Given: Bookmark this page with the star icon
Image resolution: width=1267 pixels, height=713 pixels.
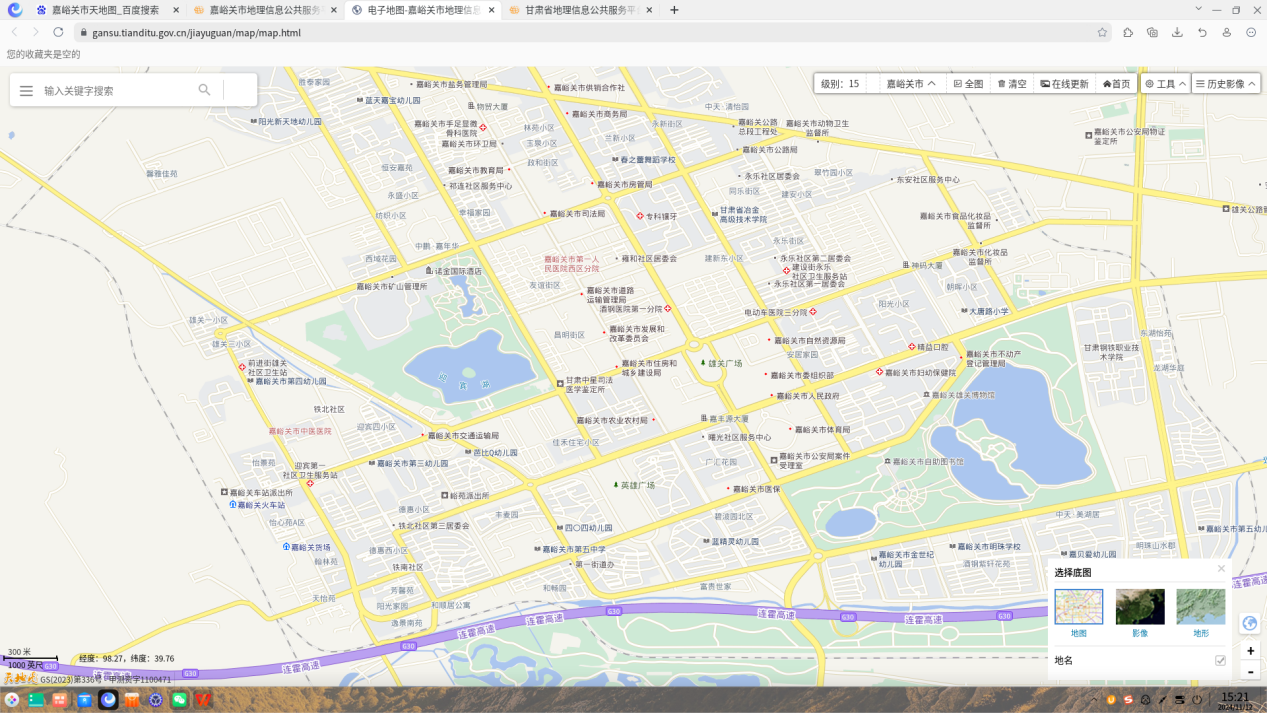Looking at the screenshot, I should tap(1102, 33).
